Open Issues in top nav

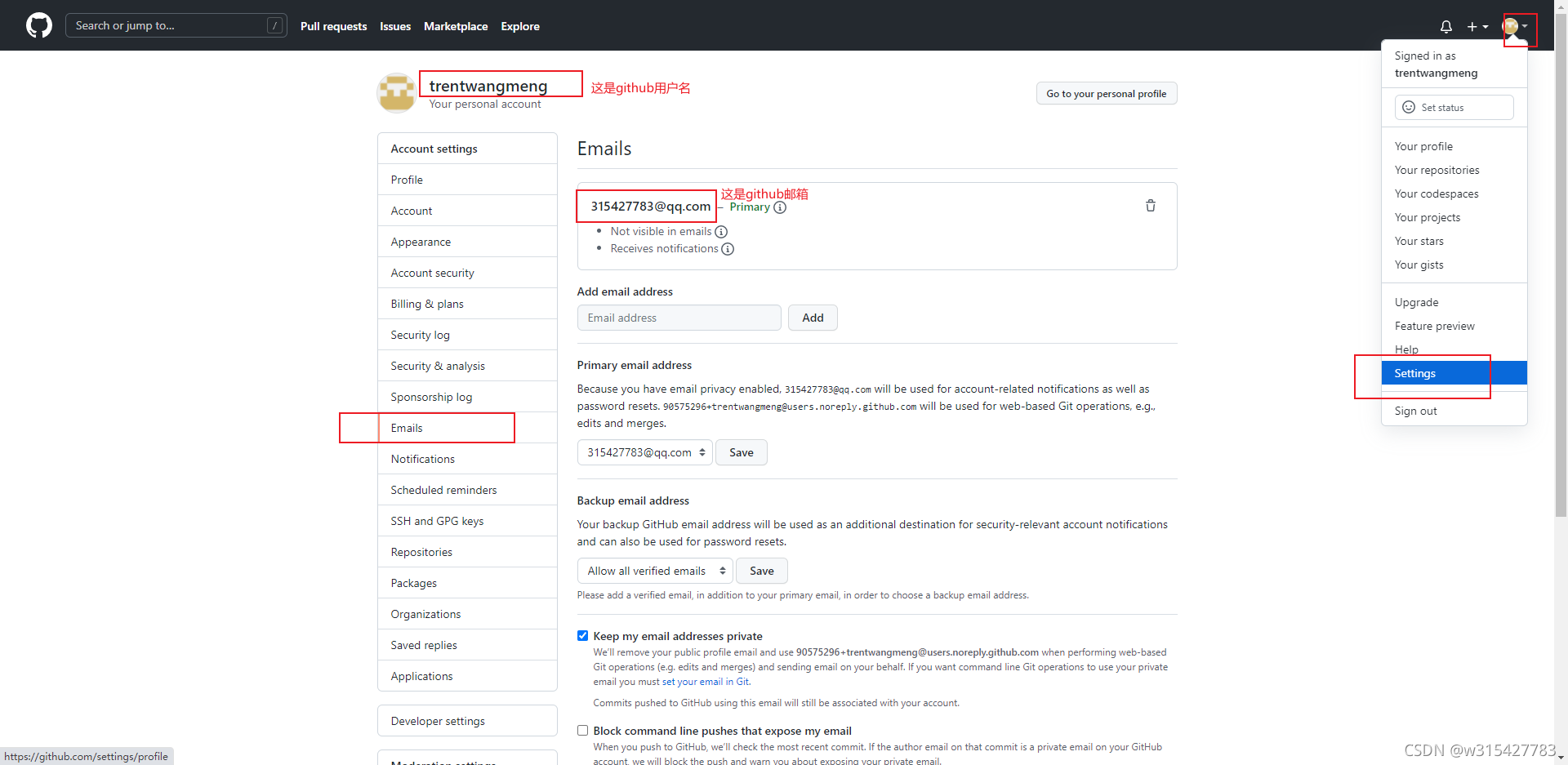[x=395, y=26]
